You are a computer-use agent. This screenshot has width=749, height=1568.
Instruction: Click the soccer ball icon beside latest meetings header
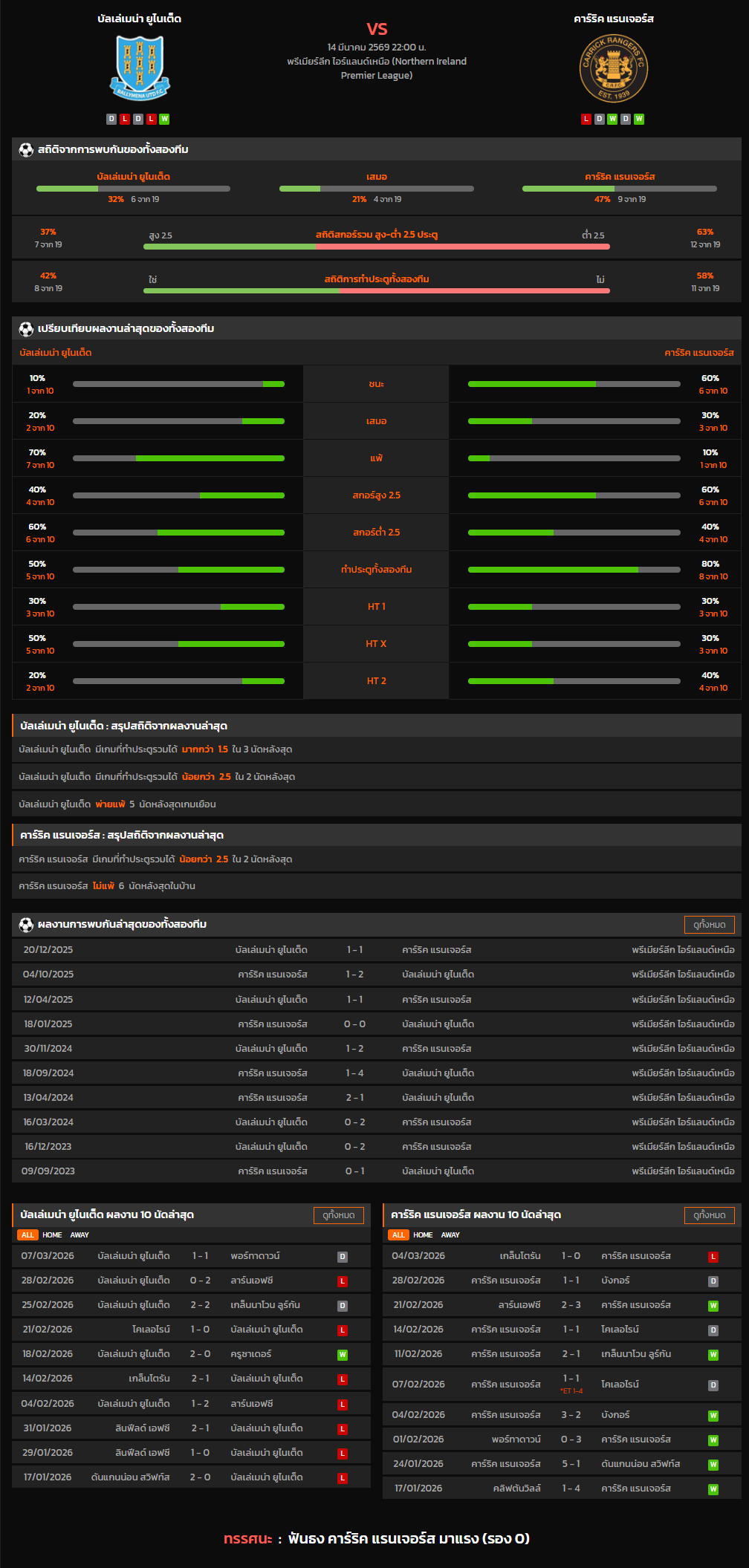click(26, 925)
